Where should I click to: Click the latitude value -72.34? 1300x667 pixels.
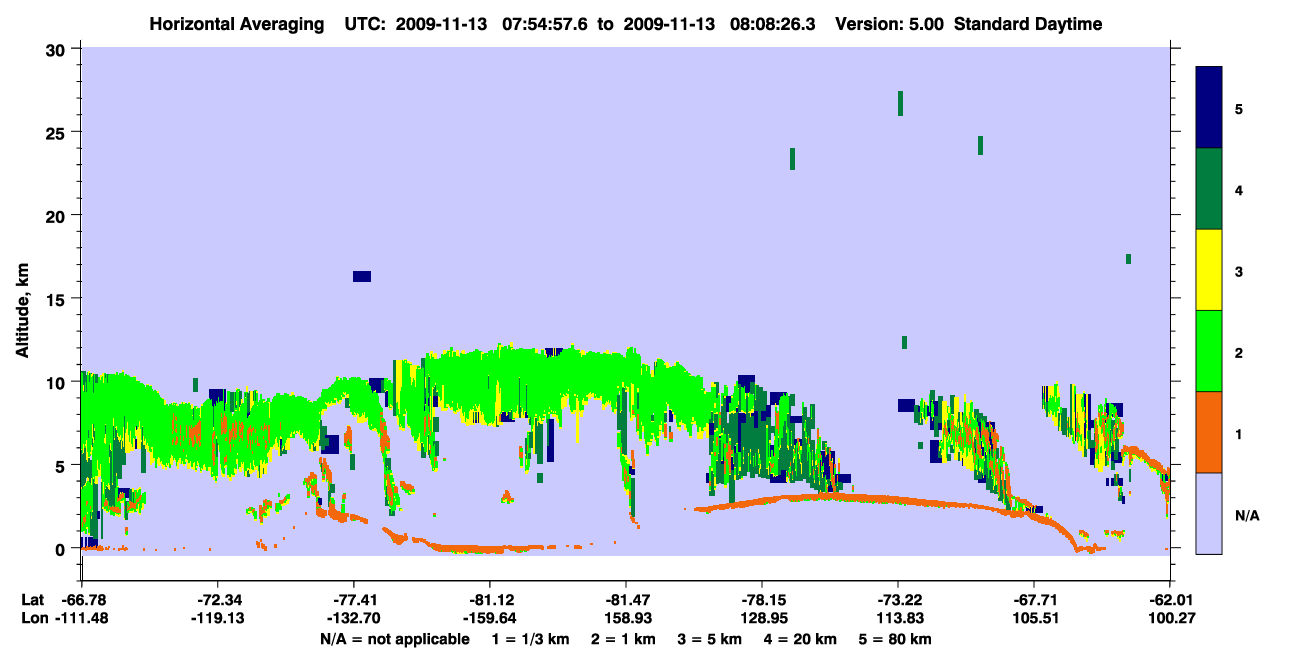tap(218, 600)
